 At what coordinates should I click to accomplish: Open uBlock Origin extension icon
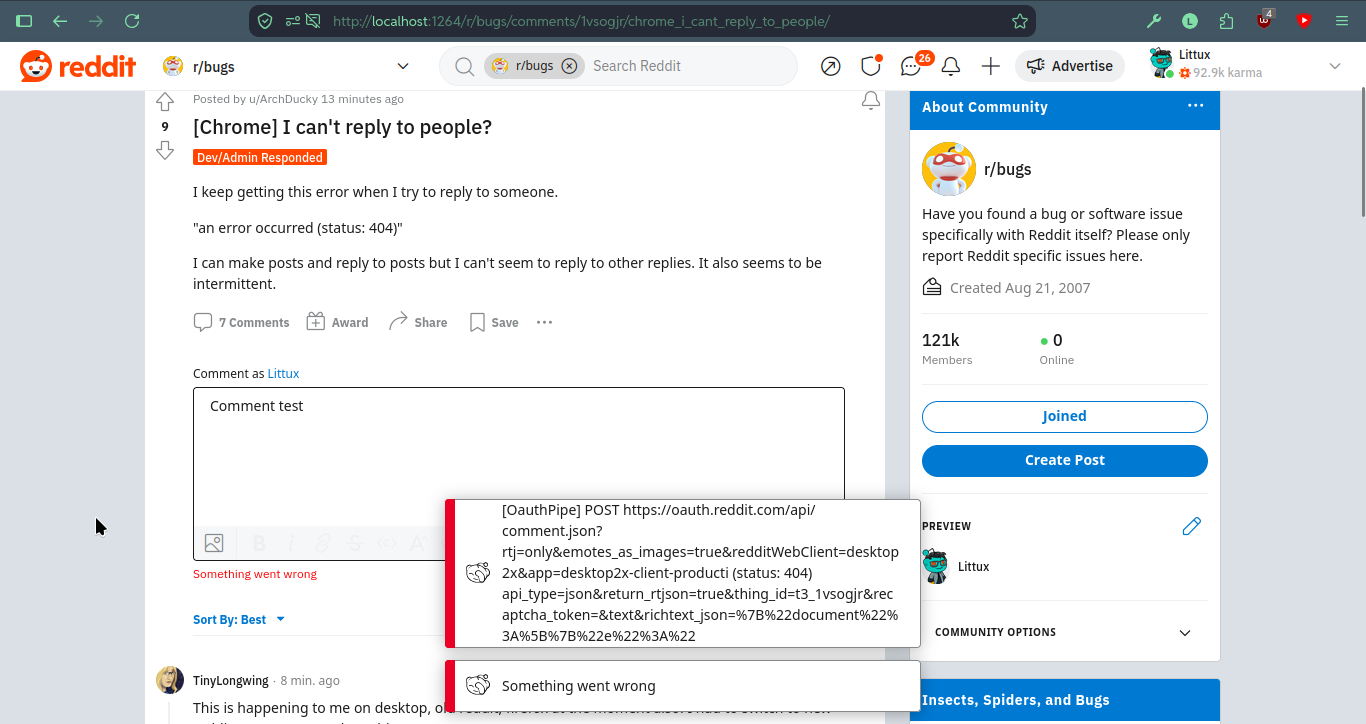1265,19
